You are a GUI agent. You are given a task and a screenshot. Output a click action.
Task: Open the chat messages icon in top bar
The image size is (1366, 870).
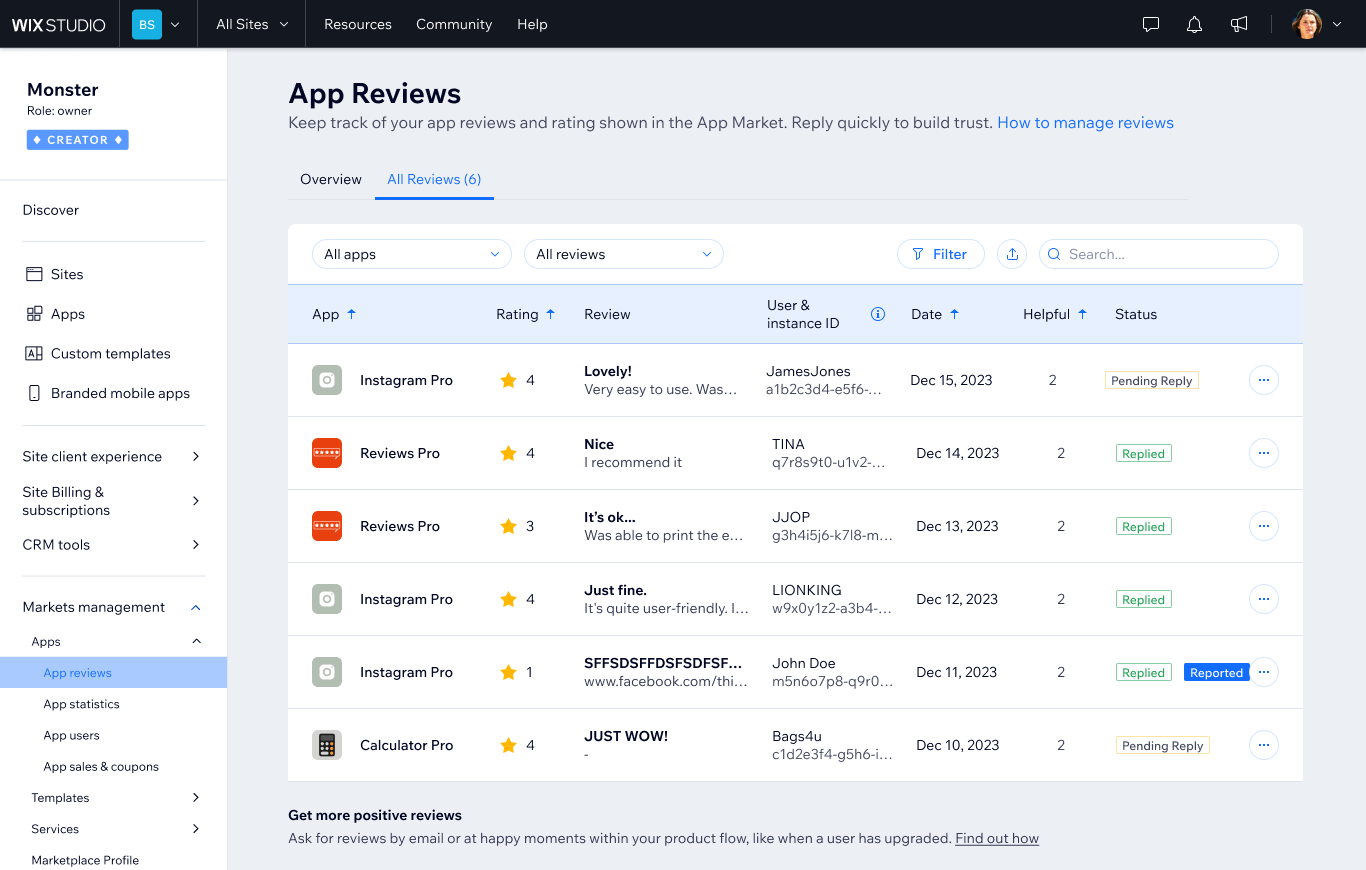pos(1151,24)
